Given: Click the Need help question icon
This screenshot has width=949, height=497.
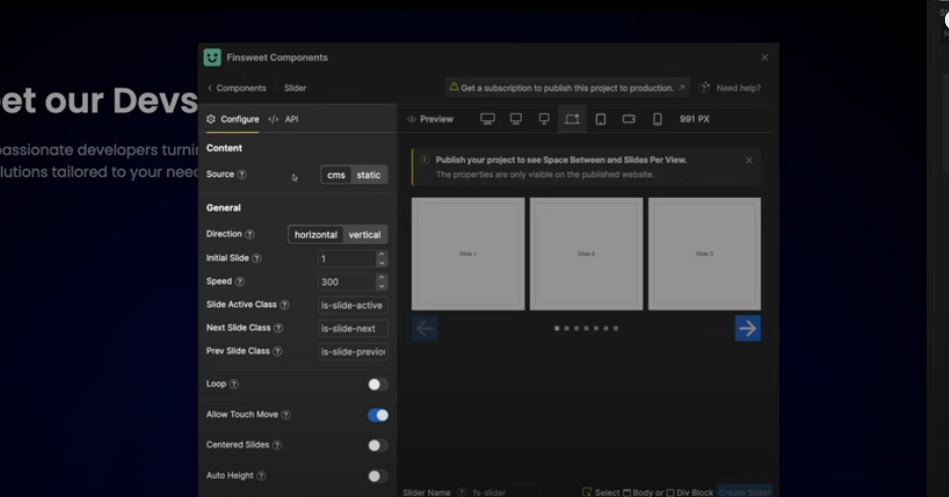Looking at the screenshot, I should click(704, 88).
